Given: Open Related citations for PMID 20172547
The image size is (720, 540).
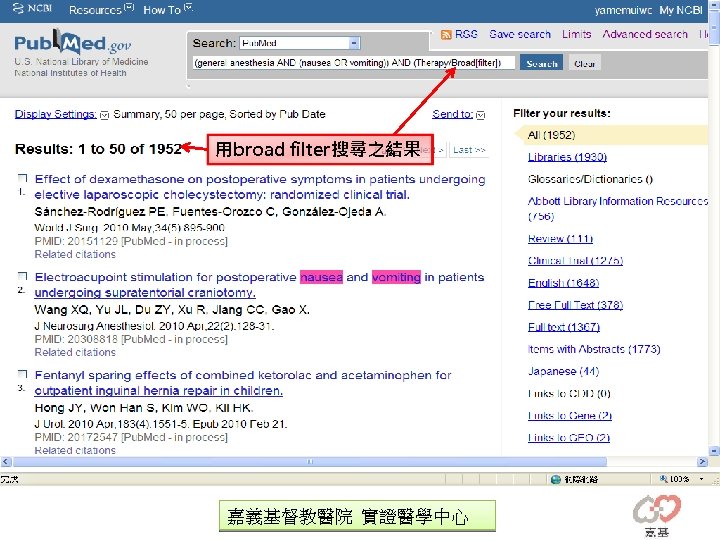Looking at the screenshot, I should [75, 450].
